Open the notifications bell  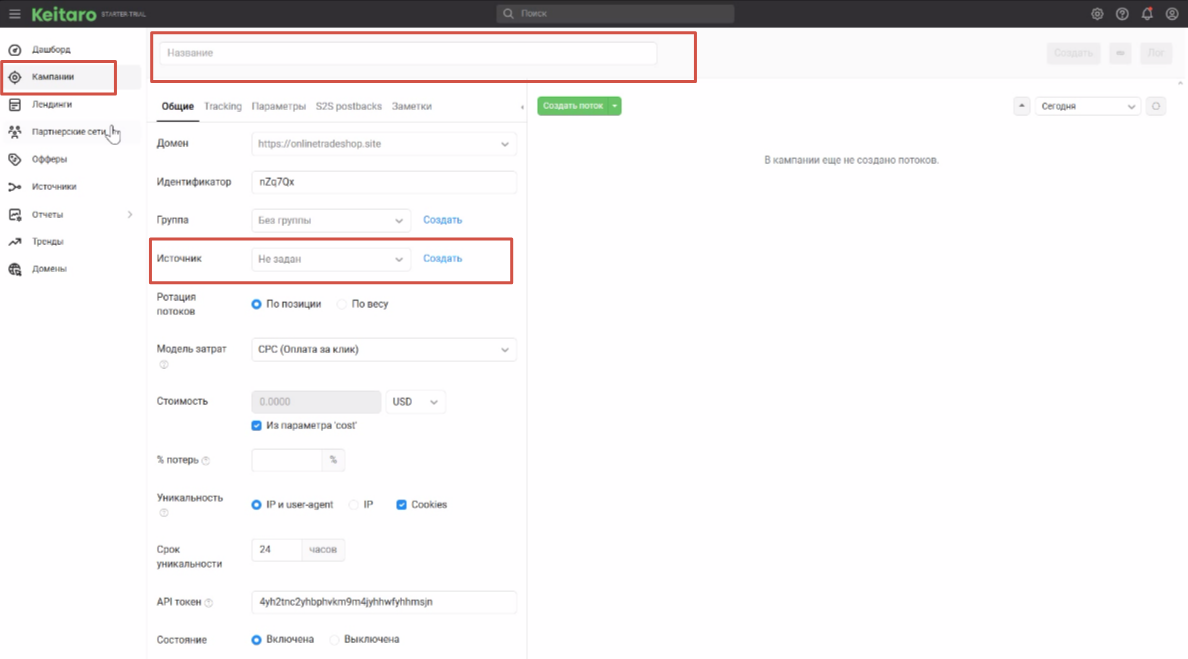tap(1147, 14)
